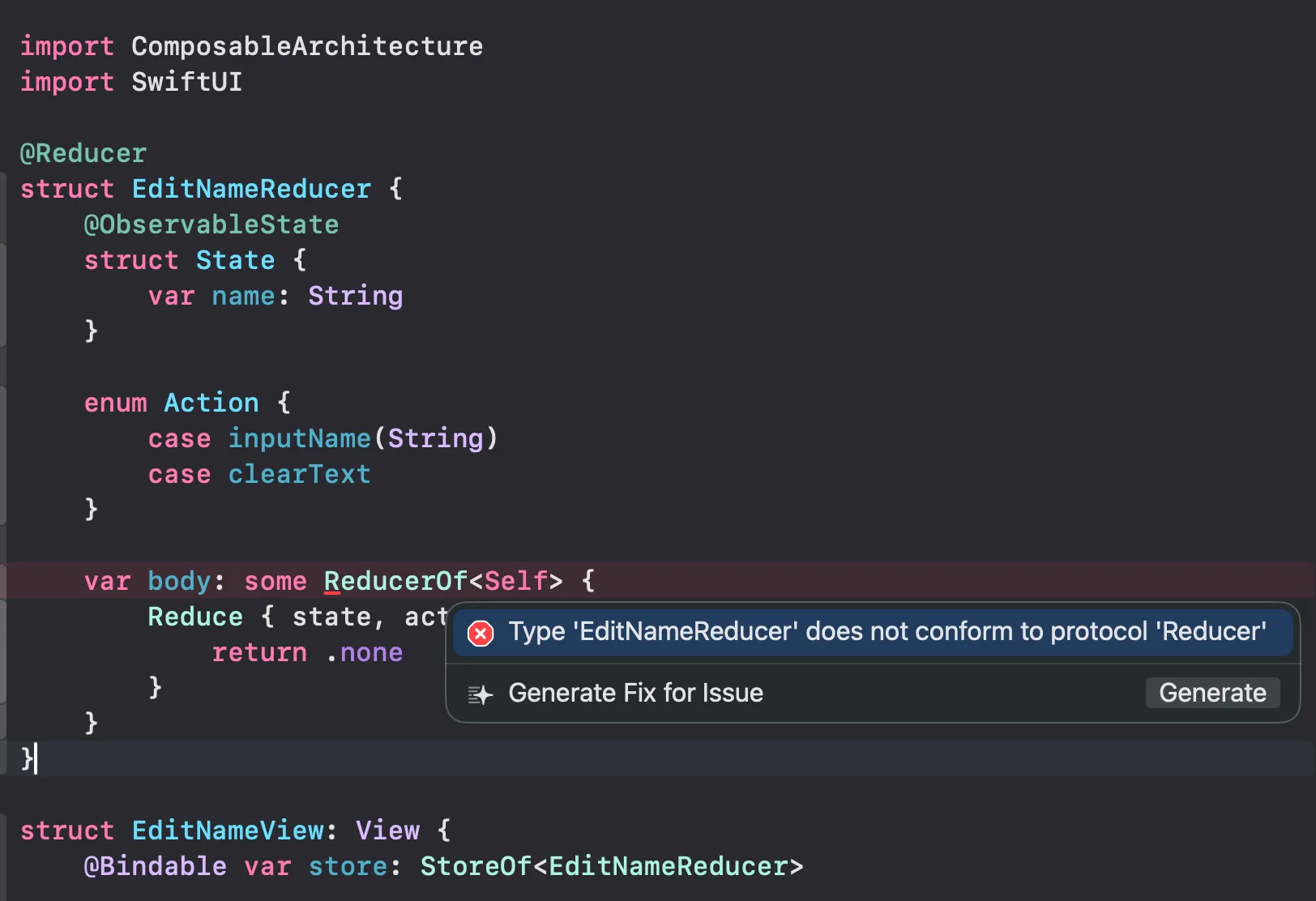Click the @Bindable property wrapper
Image resolution: width=1316 pixels, height=901 pixels.
(x=155, y=866)
